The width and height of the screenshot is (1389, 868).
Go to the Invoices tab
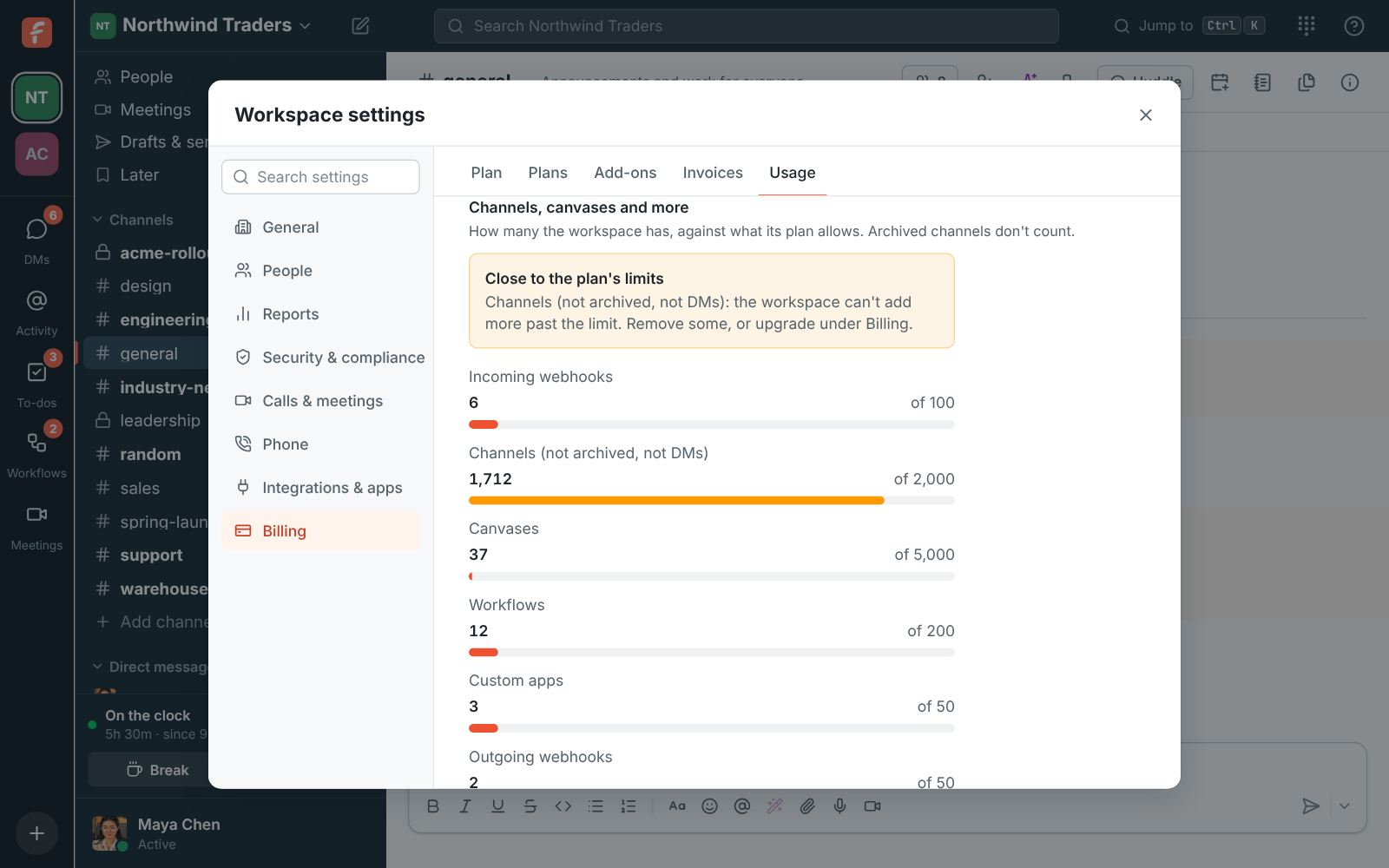713,173
